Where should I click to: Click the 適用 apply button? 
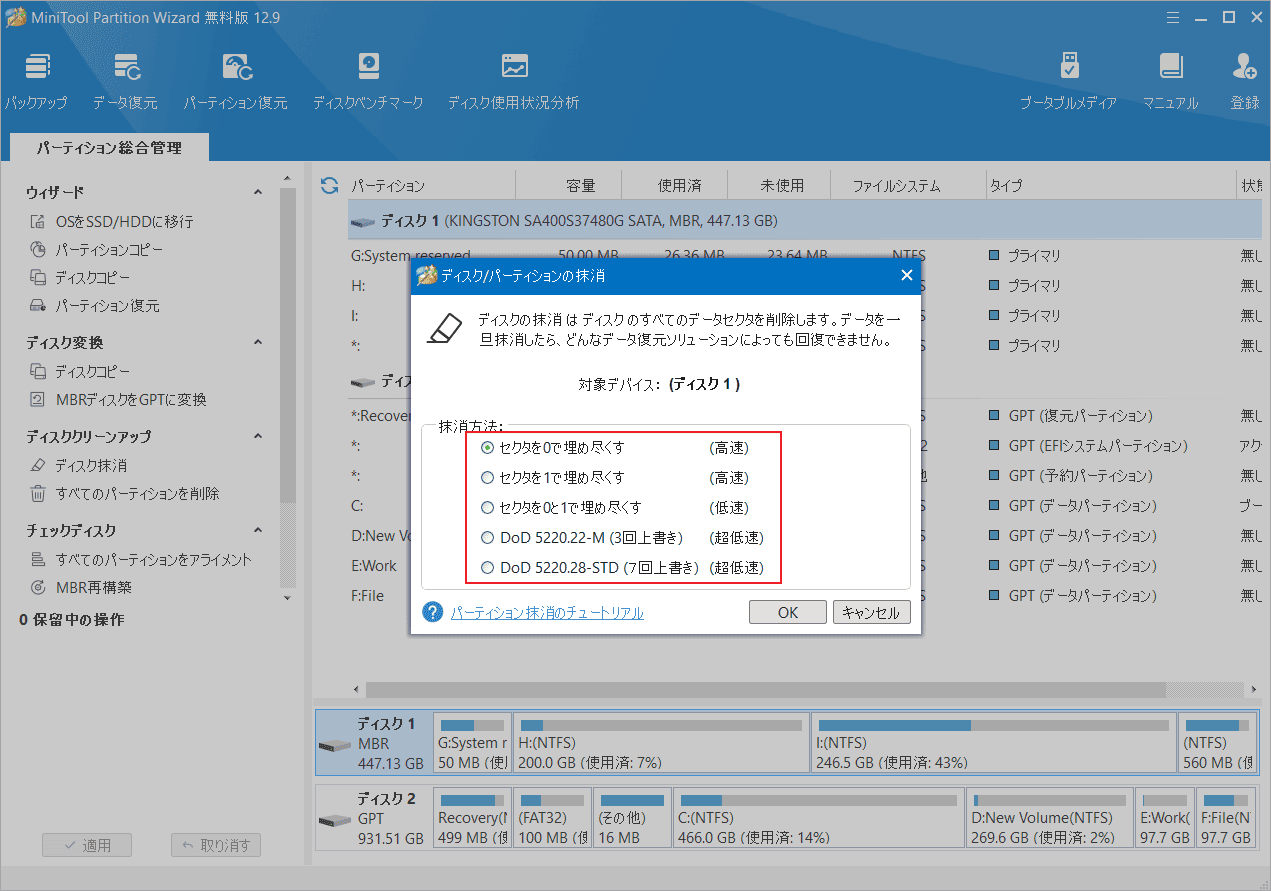tap(87, 845)
